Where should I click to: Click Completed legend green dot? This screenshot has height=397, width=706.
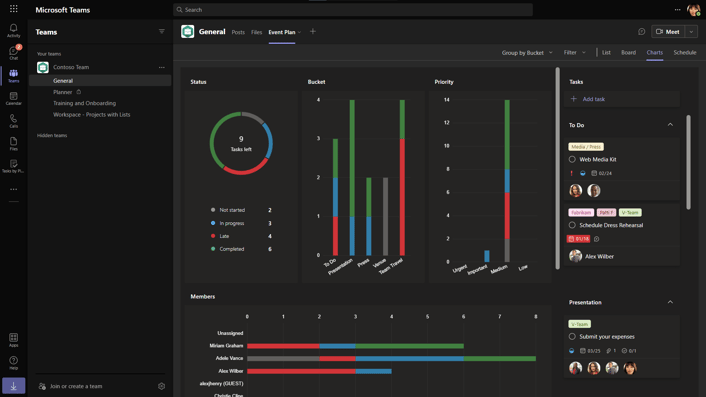(x=213, y=249)
